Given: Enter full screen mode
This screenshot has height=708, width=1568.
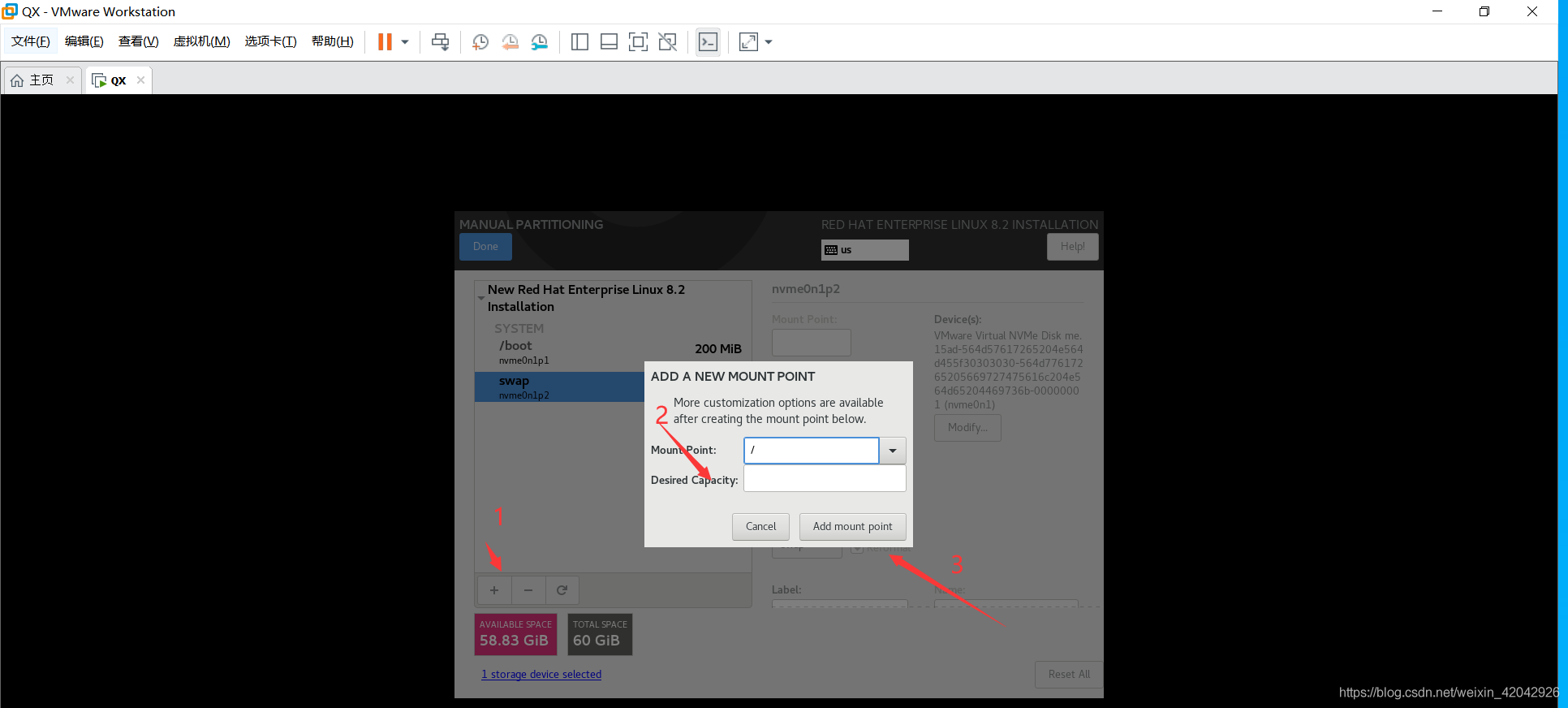Looking at the screenshot, I should point(639,42).
